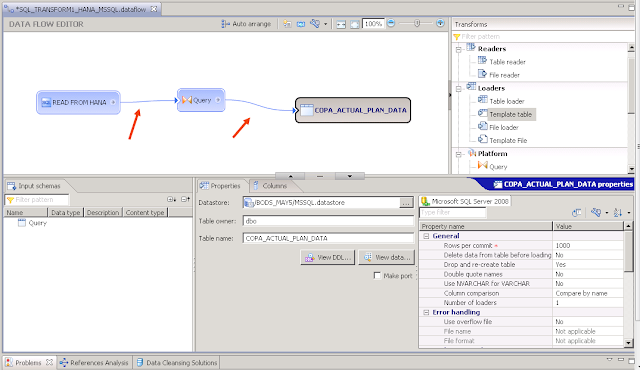Select Query transform in Platform group

493,166
